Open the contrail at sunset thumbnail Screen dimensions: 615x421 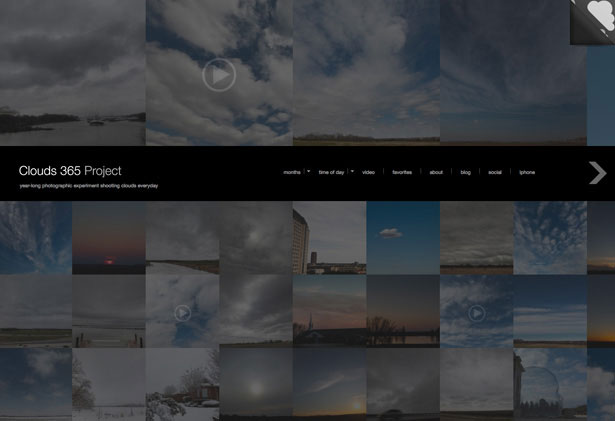click(x=329, y=385)
